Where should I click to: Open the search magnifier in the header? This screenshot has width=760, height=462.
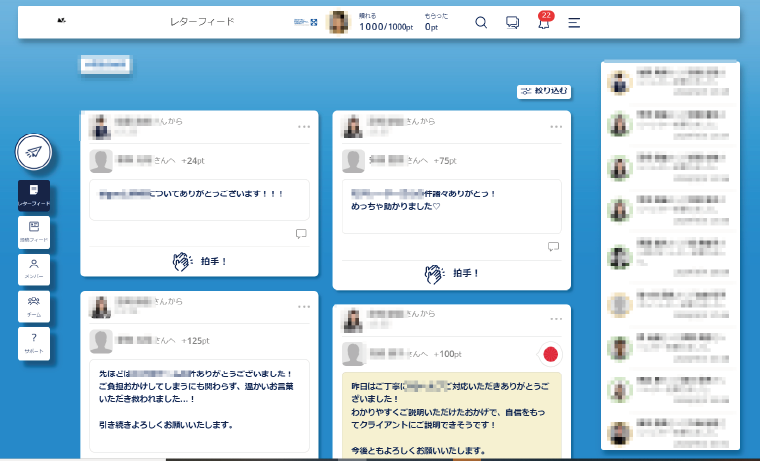481,22
